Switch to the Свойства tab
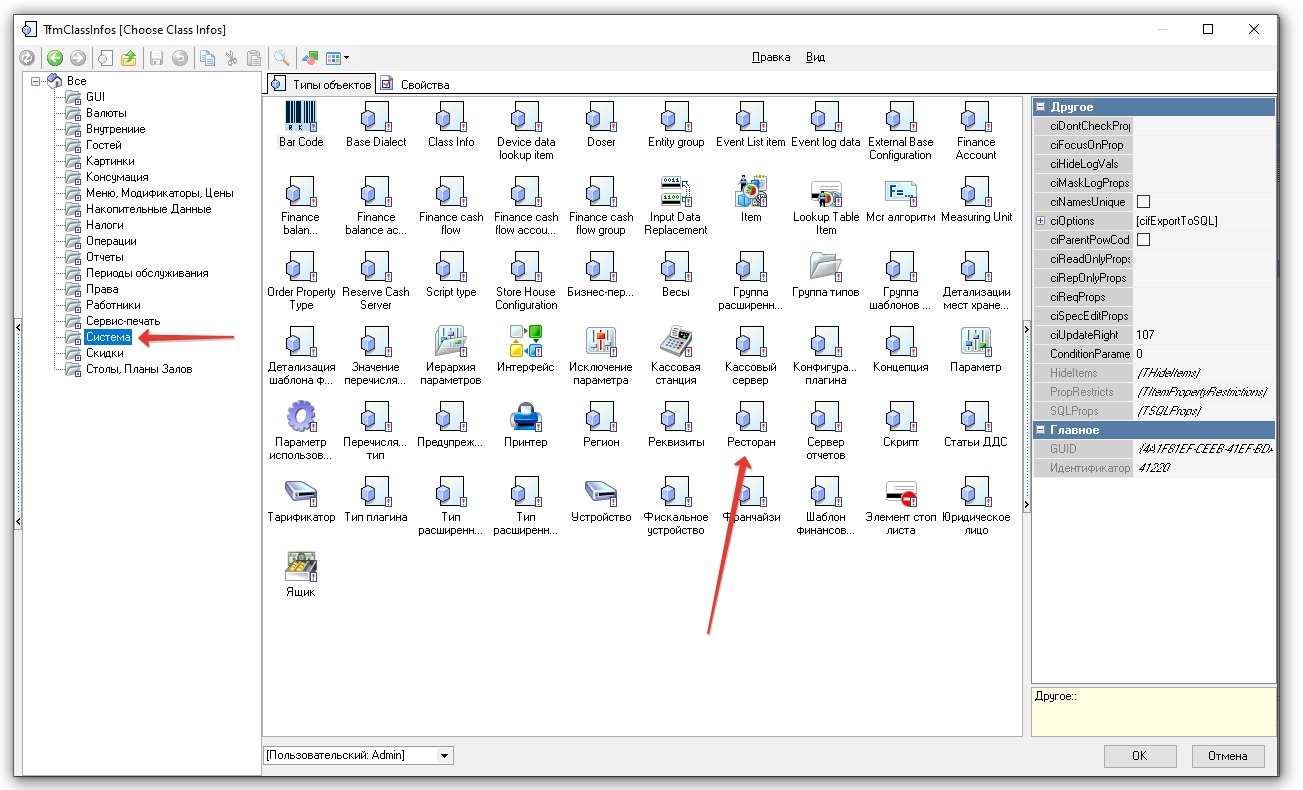The width and height of the screenshot is (1303, 790). 415,85
